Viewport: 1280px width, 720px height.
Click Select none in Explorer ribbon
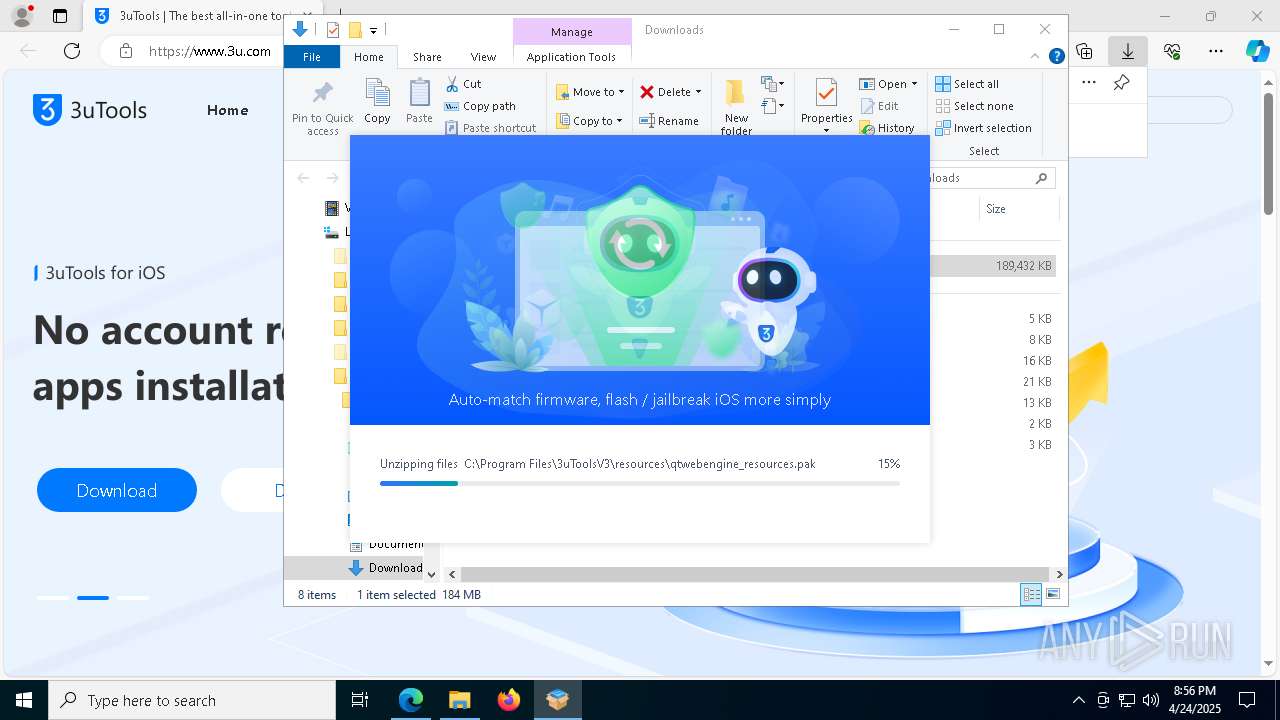(974, 106)
